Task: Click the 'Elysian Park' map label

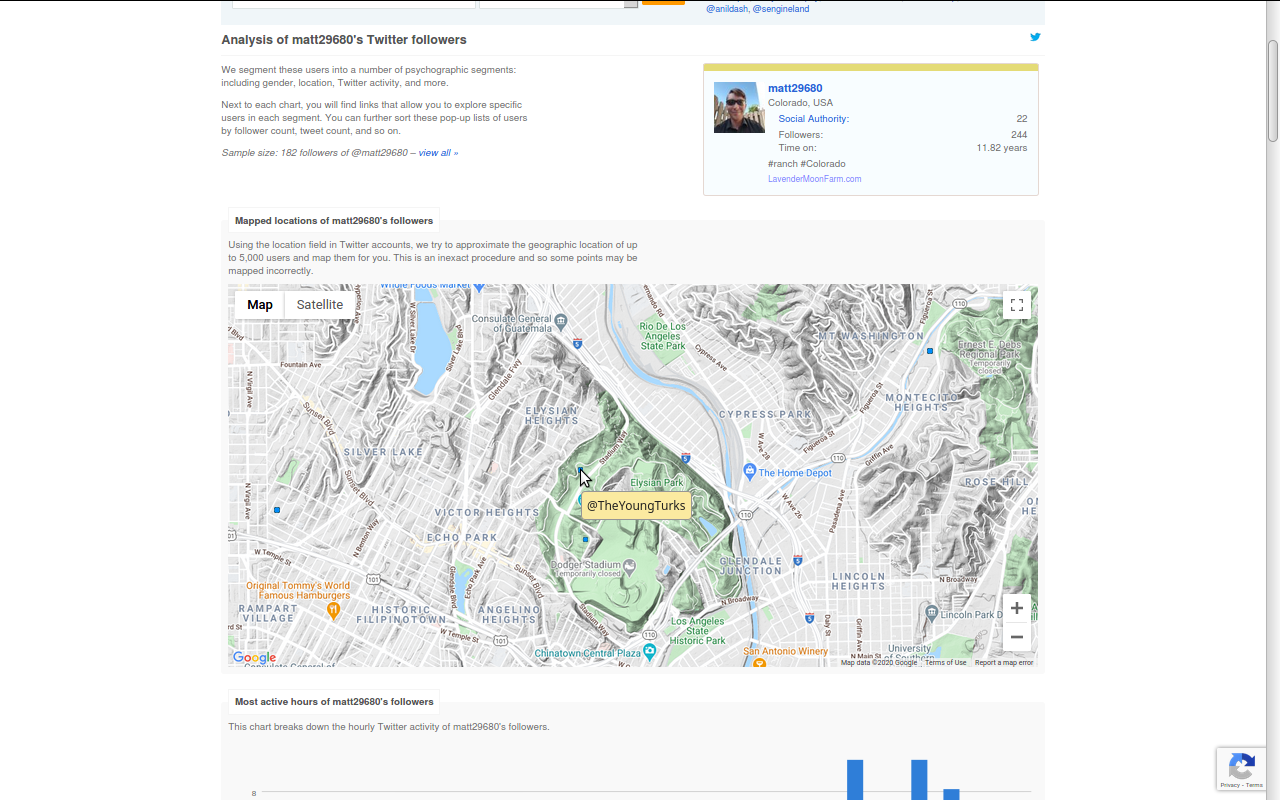Action: pos(658,483)
